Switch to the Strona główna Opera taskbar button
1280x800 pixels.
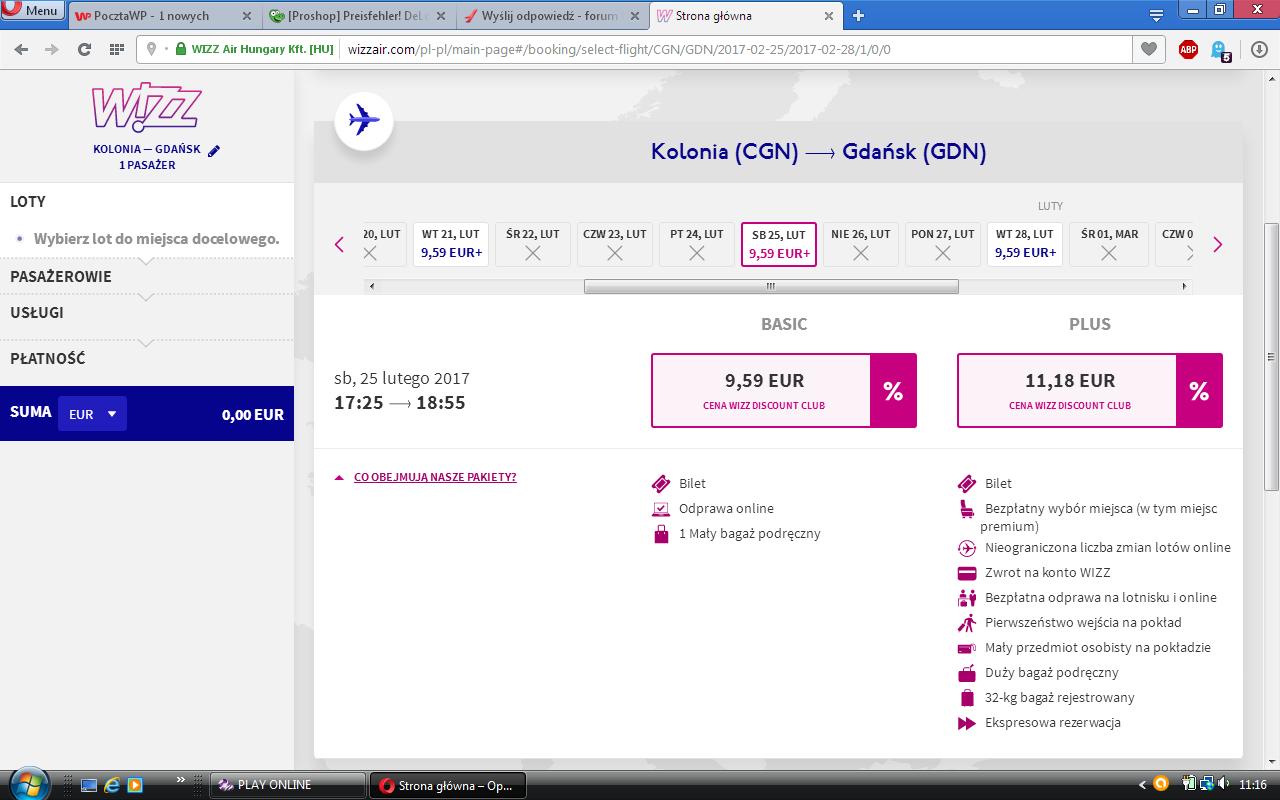tap(447, 785)
